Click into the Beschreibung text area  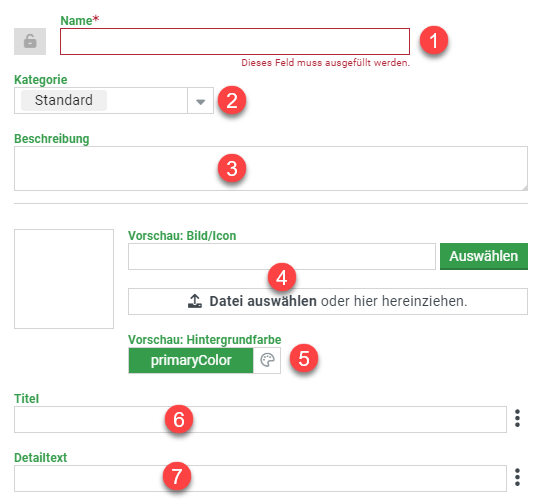pyautogui.click(x=271, y=168)
